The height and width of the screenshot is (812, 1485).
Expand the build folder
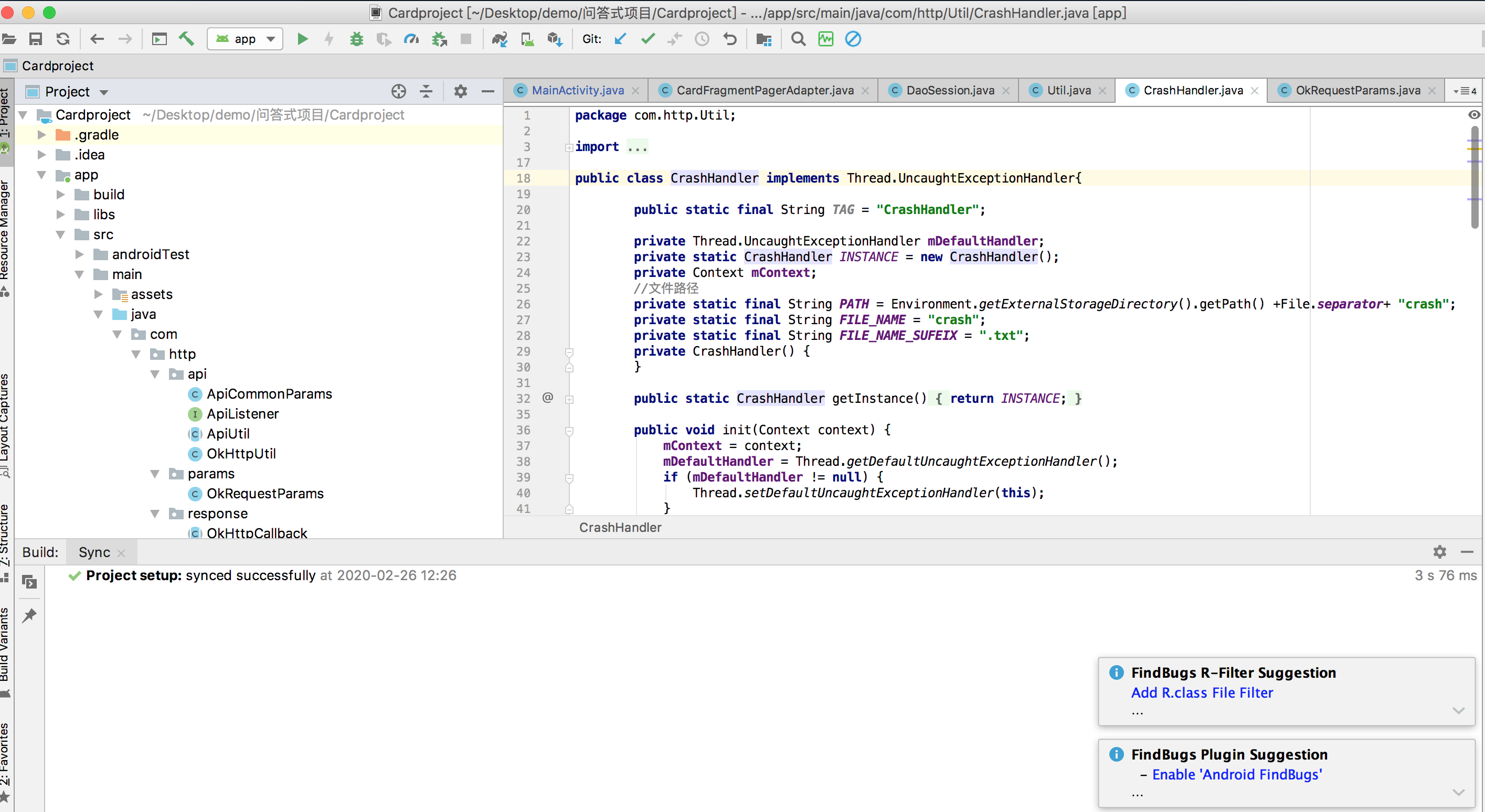click(x=60, y=195)
